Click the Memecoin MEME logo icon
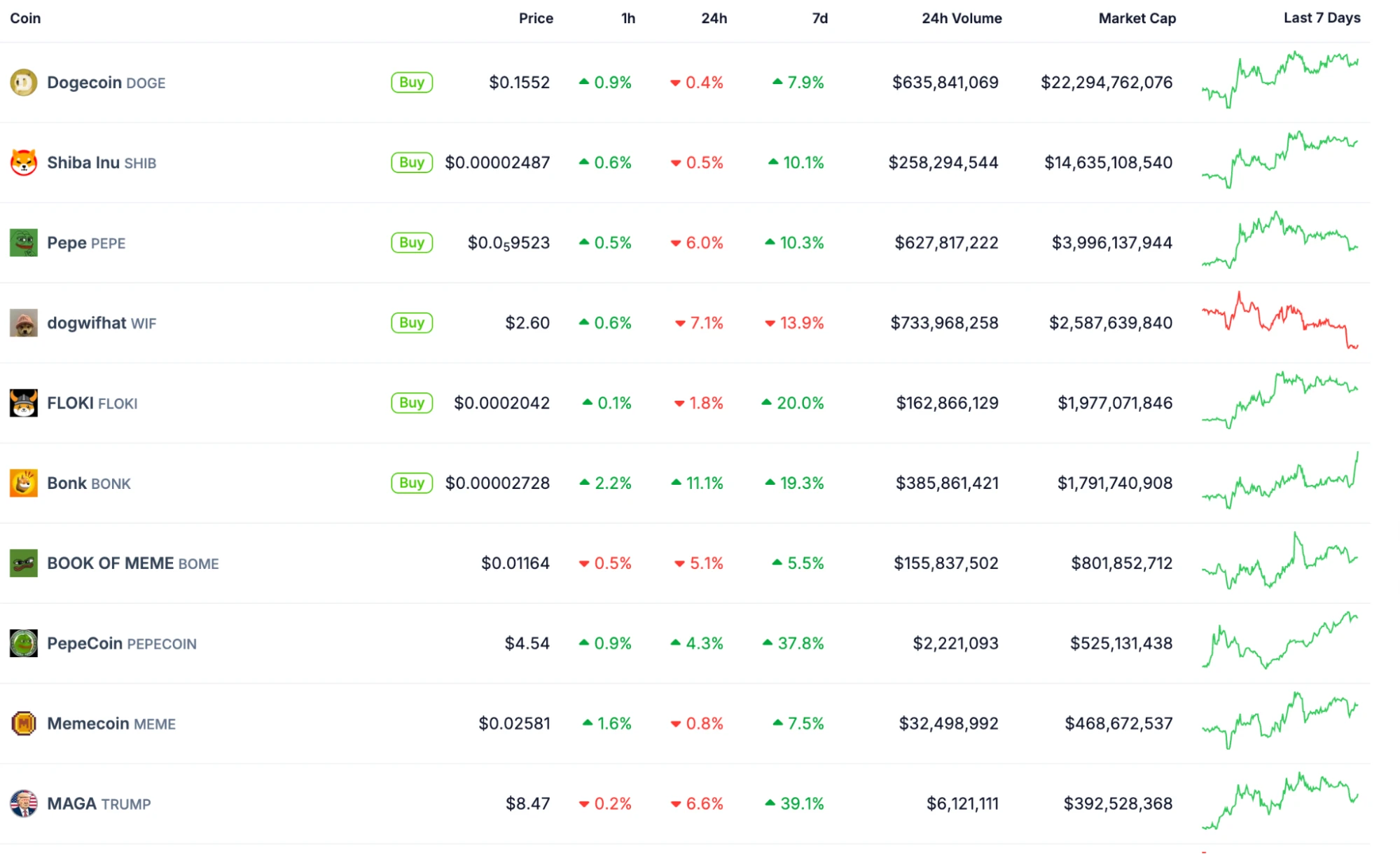This screenshot has height=854, width=1400. (x=23, y=723)
